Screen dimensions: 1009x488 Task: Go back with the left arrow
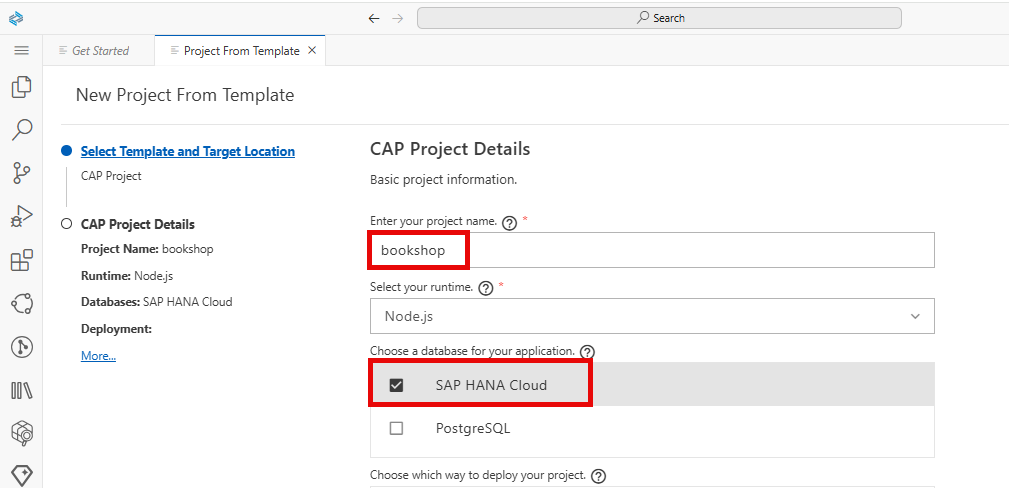374,18
